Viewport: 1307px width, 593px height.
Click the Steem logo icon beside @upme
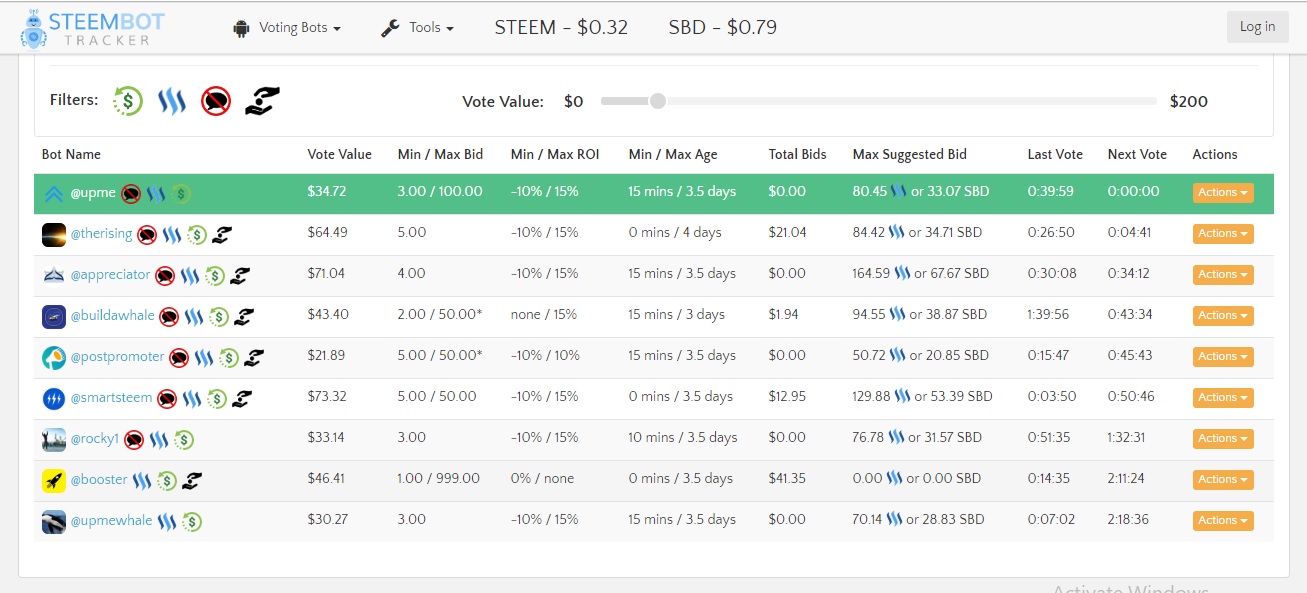(156, 193)
